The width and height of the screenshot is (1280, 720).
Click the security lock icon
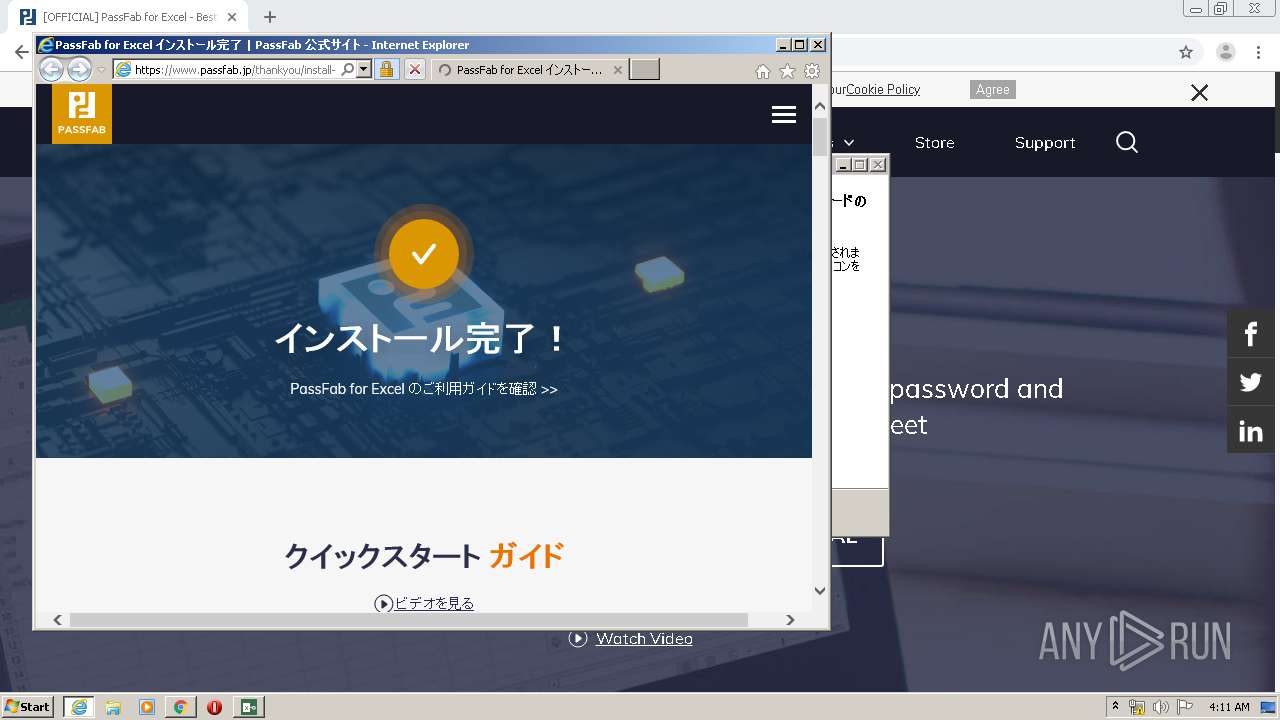[x=386, y=70]
